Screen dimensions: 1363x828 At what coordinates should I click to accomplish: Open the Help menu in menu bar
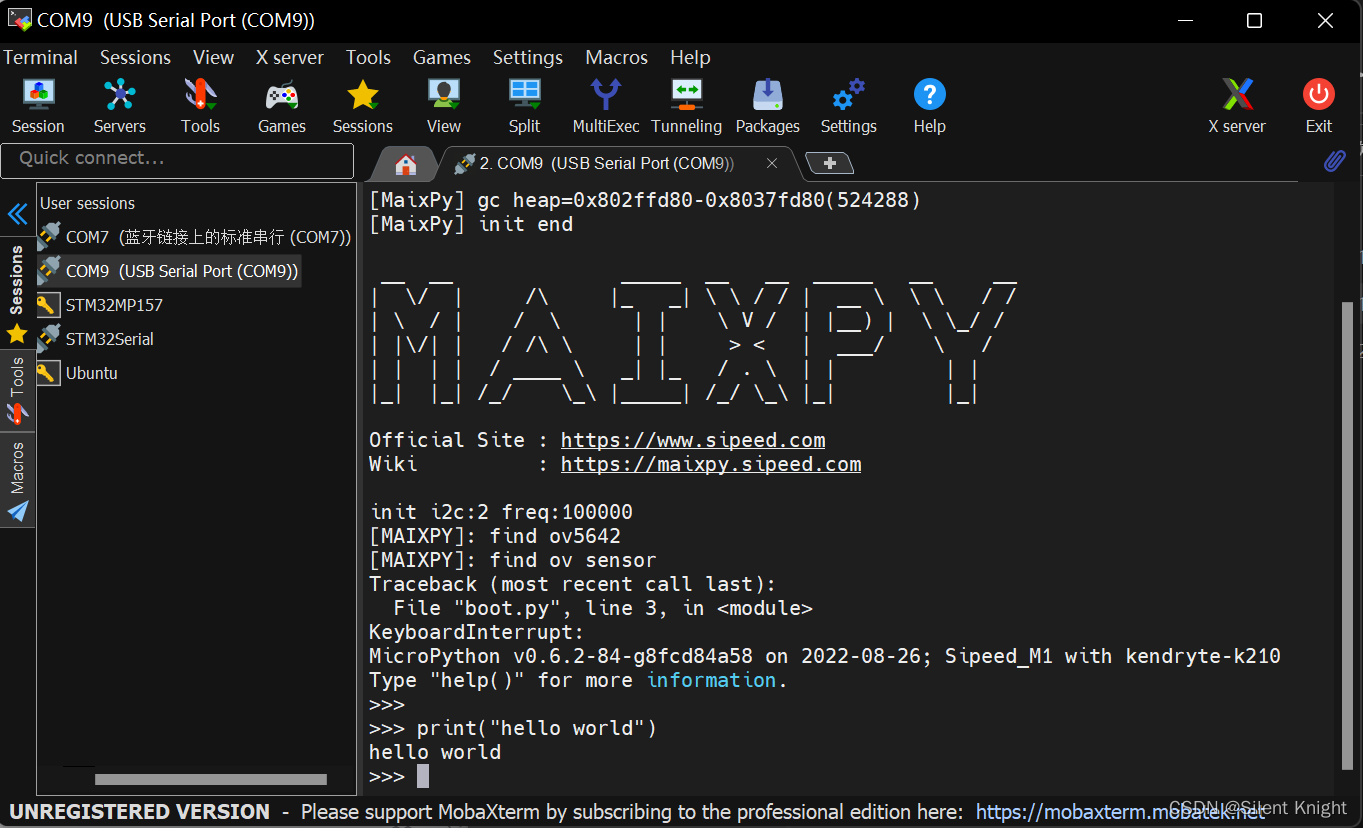click(x=690, y=57)
